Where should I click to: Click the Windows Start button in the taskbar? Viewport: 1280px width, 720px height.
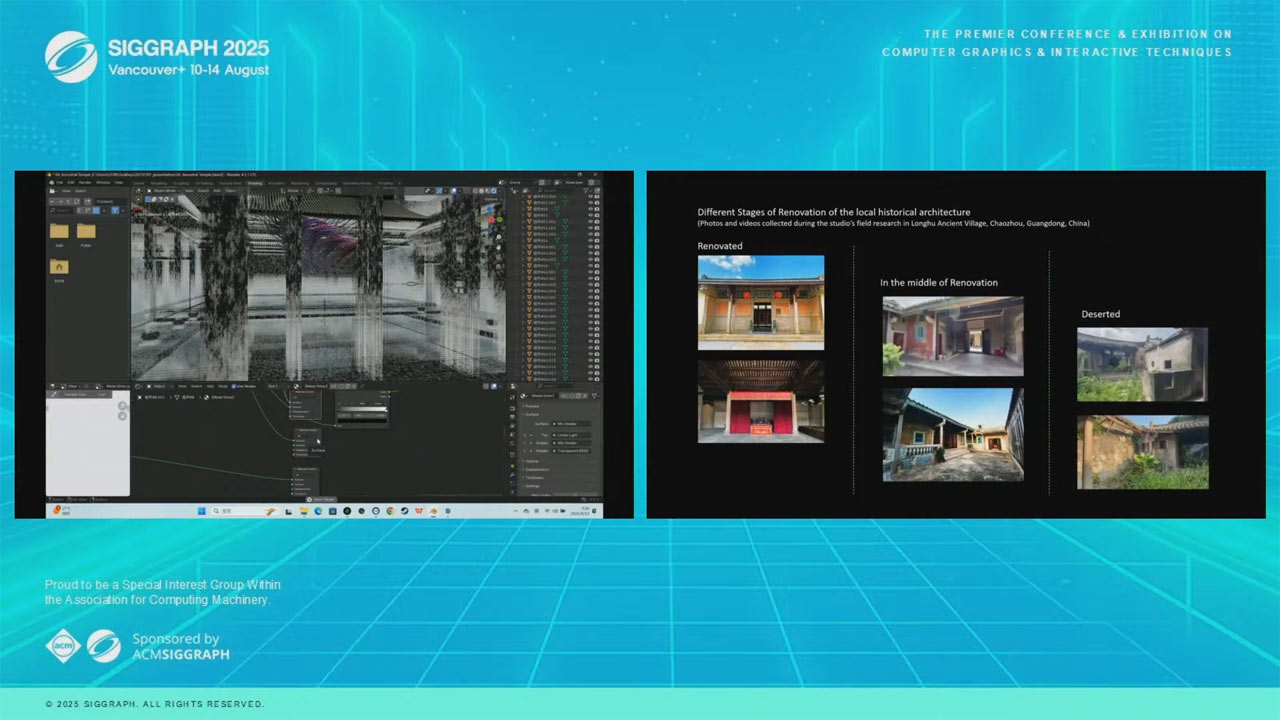point(200,511)
